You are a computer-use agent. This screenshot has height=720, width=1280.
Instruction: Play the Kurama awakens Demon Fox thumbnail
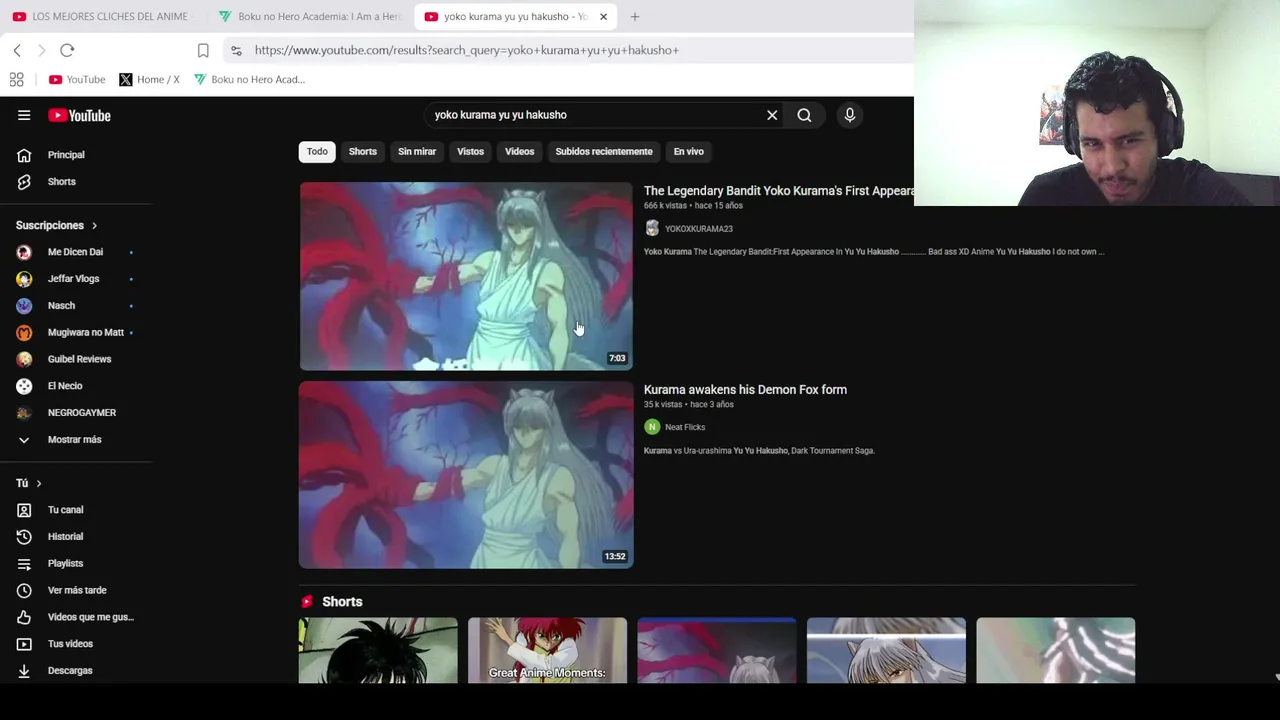pos(466,475)
